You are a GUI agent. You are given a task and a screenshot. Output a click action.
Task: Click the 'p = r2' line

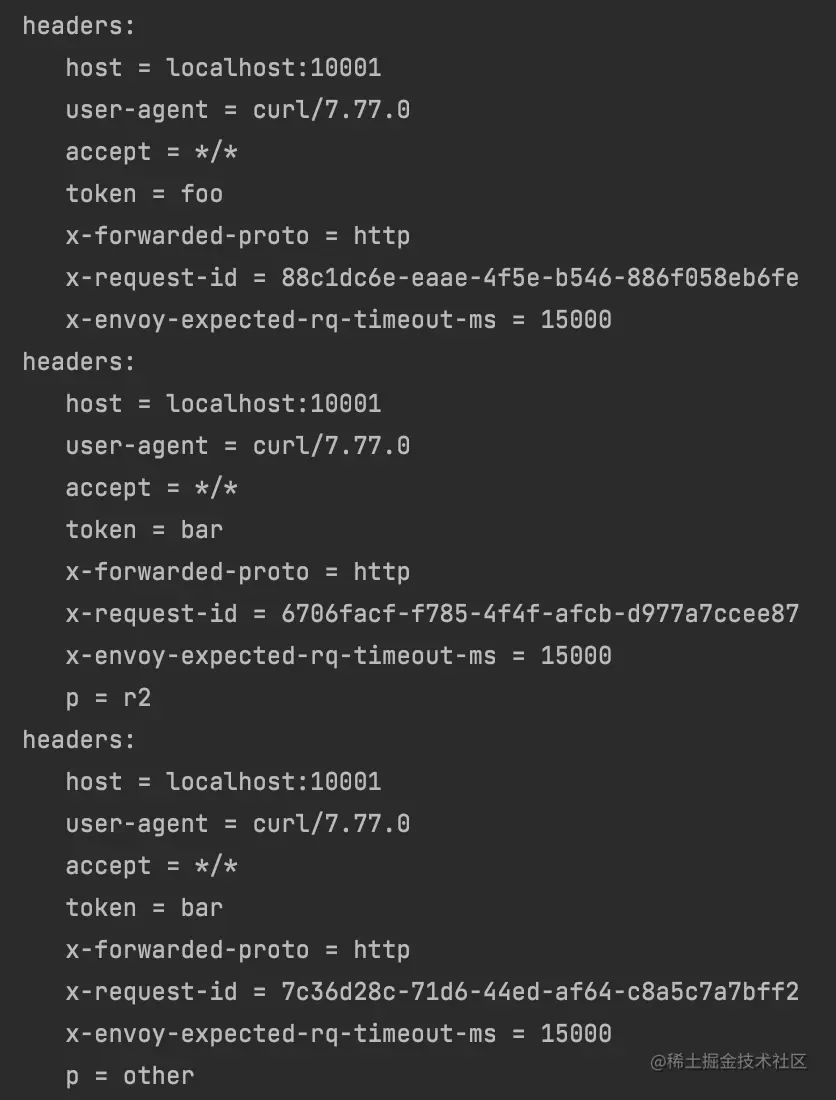(x=109, y=698)
